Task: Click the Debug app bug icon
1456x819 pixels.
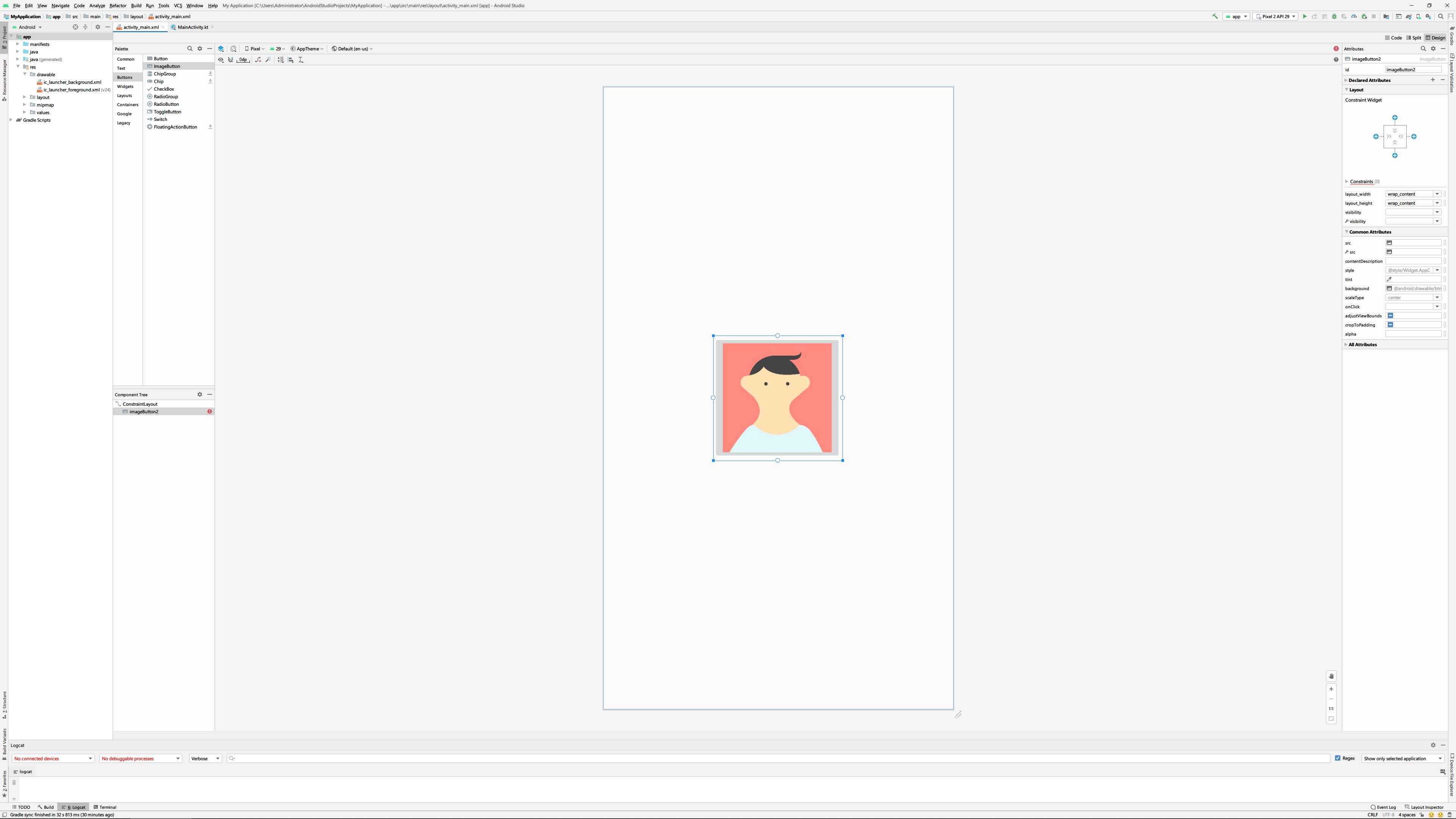Action: pos(1334,16)
